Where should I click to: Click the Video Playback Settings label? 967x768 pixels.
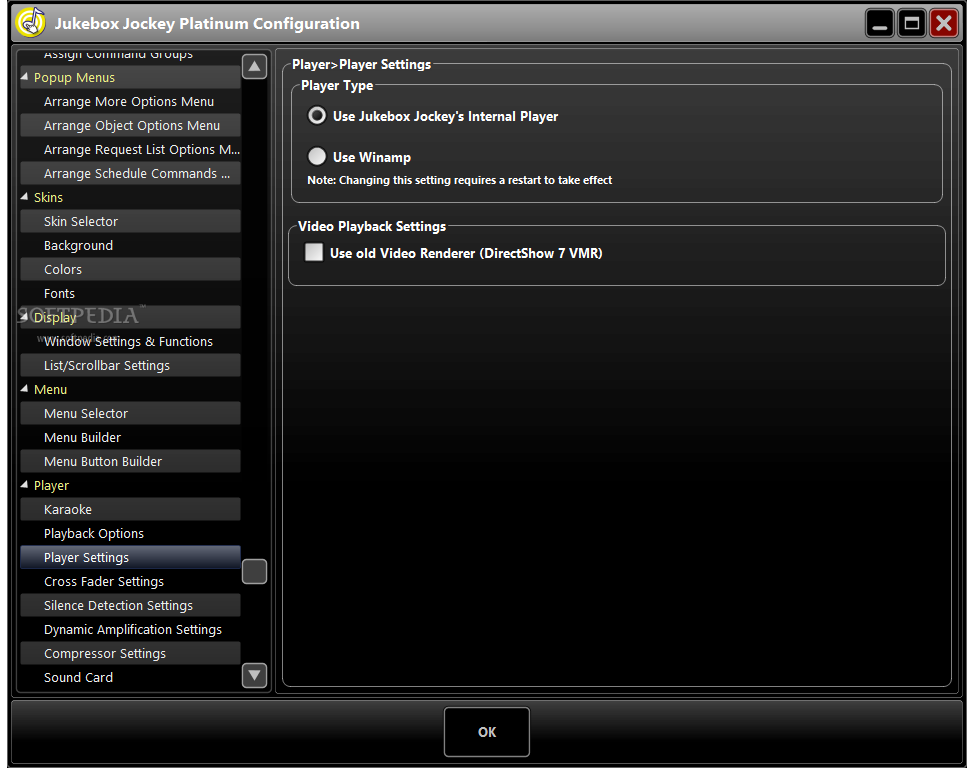click(372, 226)
